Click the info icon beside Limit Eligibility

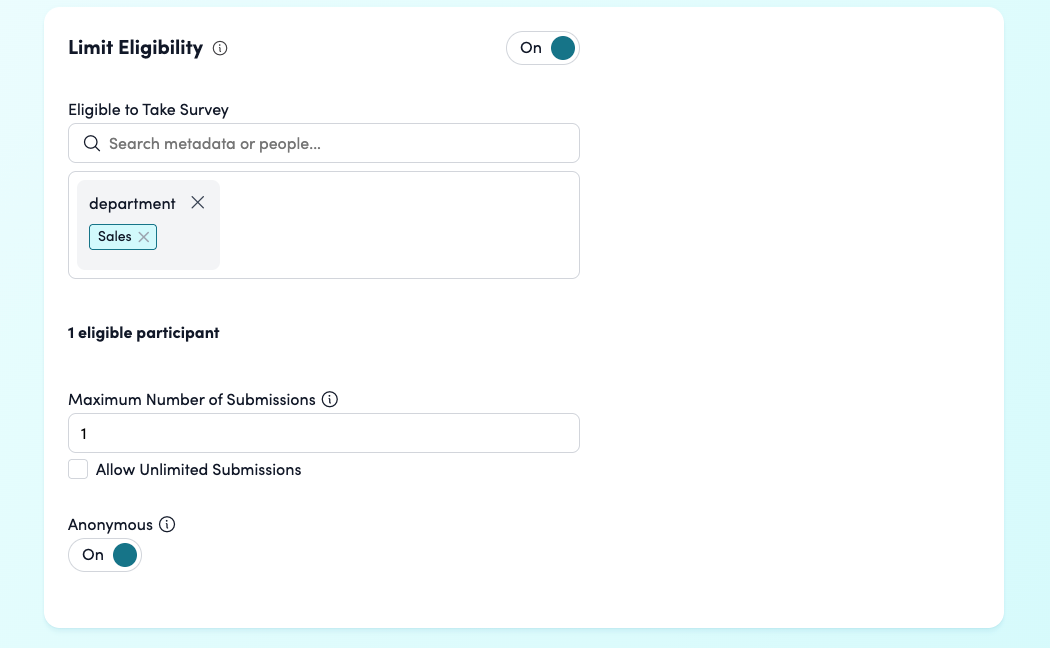[x=220, y=48]
